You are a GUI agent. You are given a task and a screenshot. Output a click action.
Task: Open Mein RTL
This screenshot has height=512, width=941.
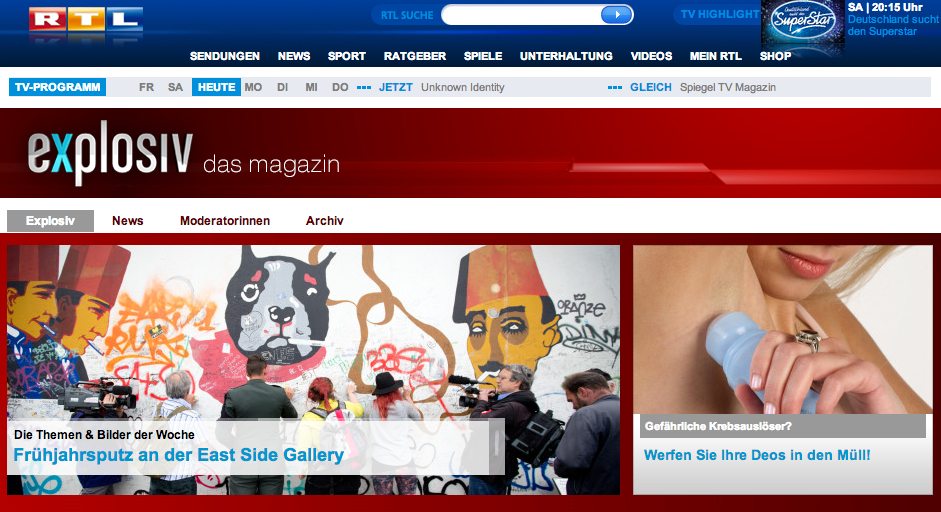tap(715, 56)
